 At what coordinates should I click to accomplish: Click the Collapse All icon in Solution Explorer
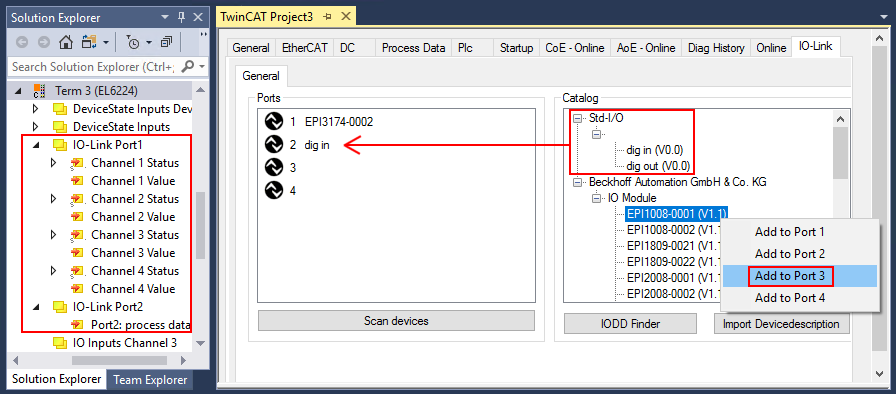tap(167, 42)
